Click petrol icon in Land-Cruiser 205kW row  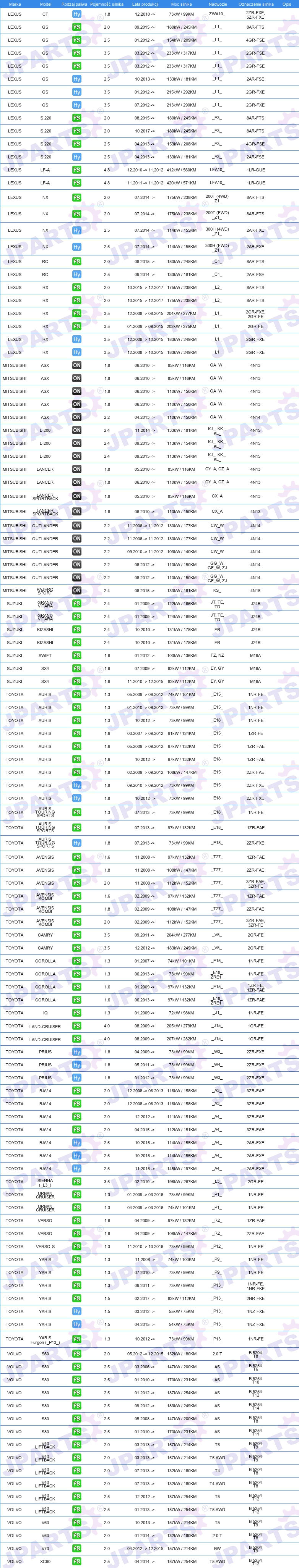click(x=76, y=1025)
